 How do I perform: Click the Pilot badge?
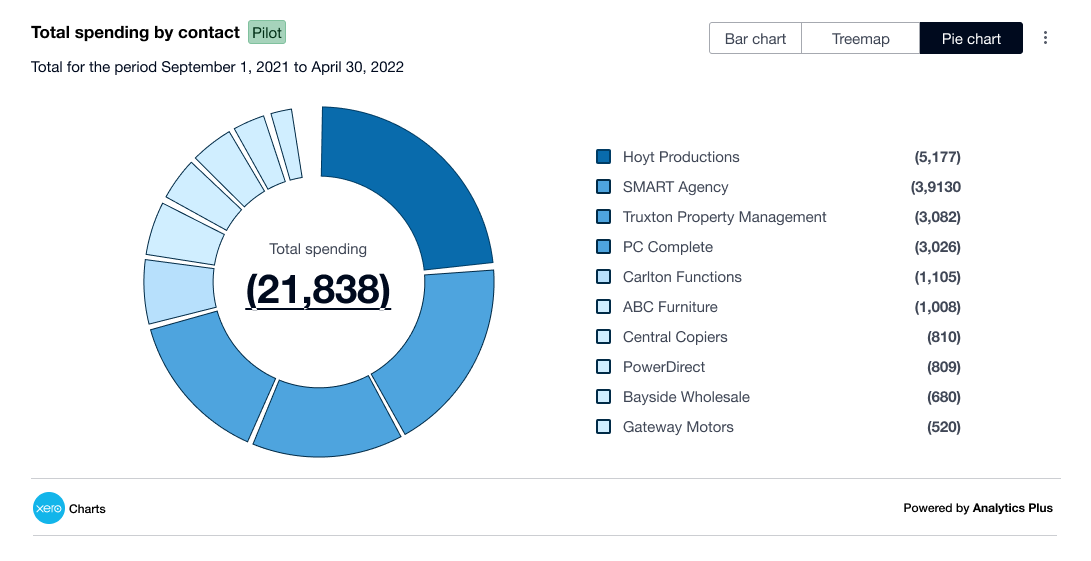tap(266, 33)
